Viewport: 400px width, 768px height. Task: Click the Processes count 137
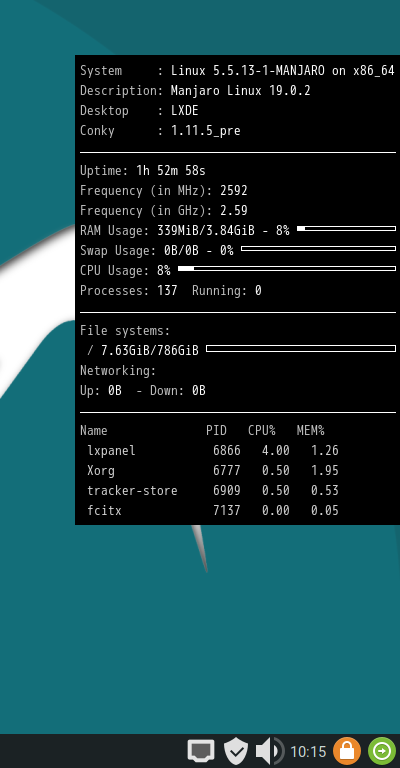tap(167, 291)
